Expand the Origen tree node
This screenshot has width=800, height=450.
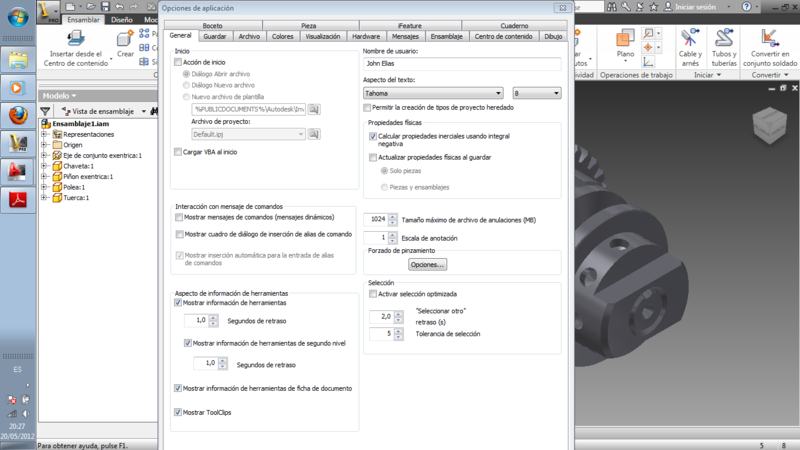pos(44,145)
